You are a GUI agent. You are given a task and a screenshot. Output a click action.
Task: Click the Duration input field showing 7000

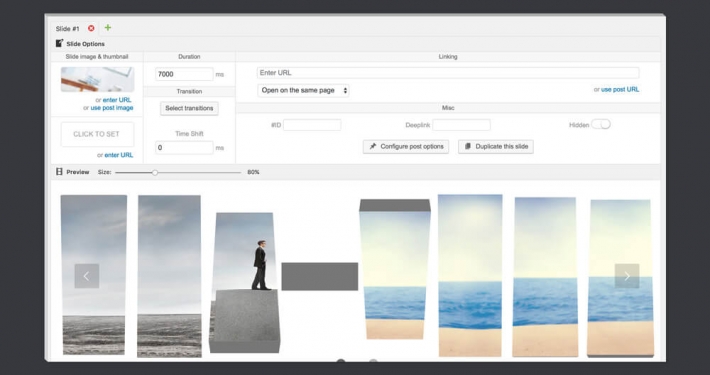184,74
